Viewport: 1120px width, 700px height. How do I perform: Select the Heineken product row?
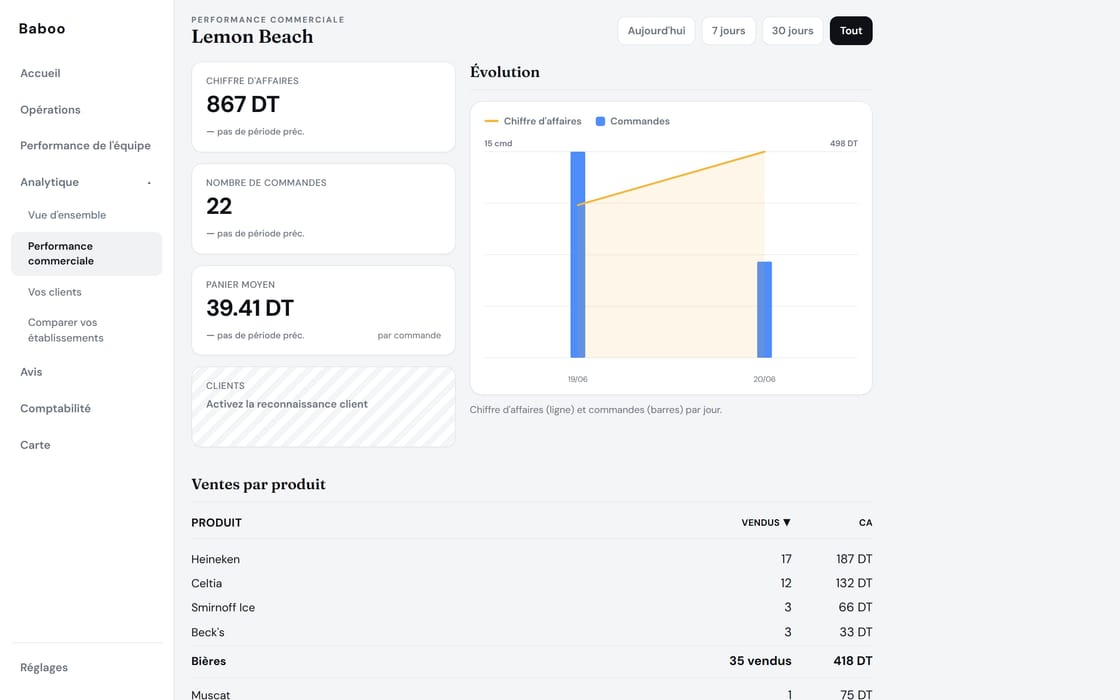coord(531,559)
